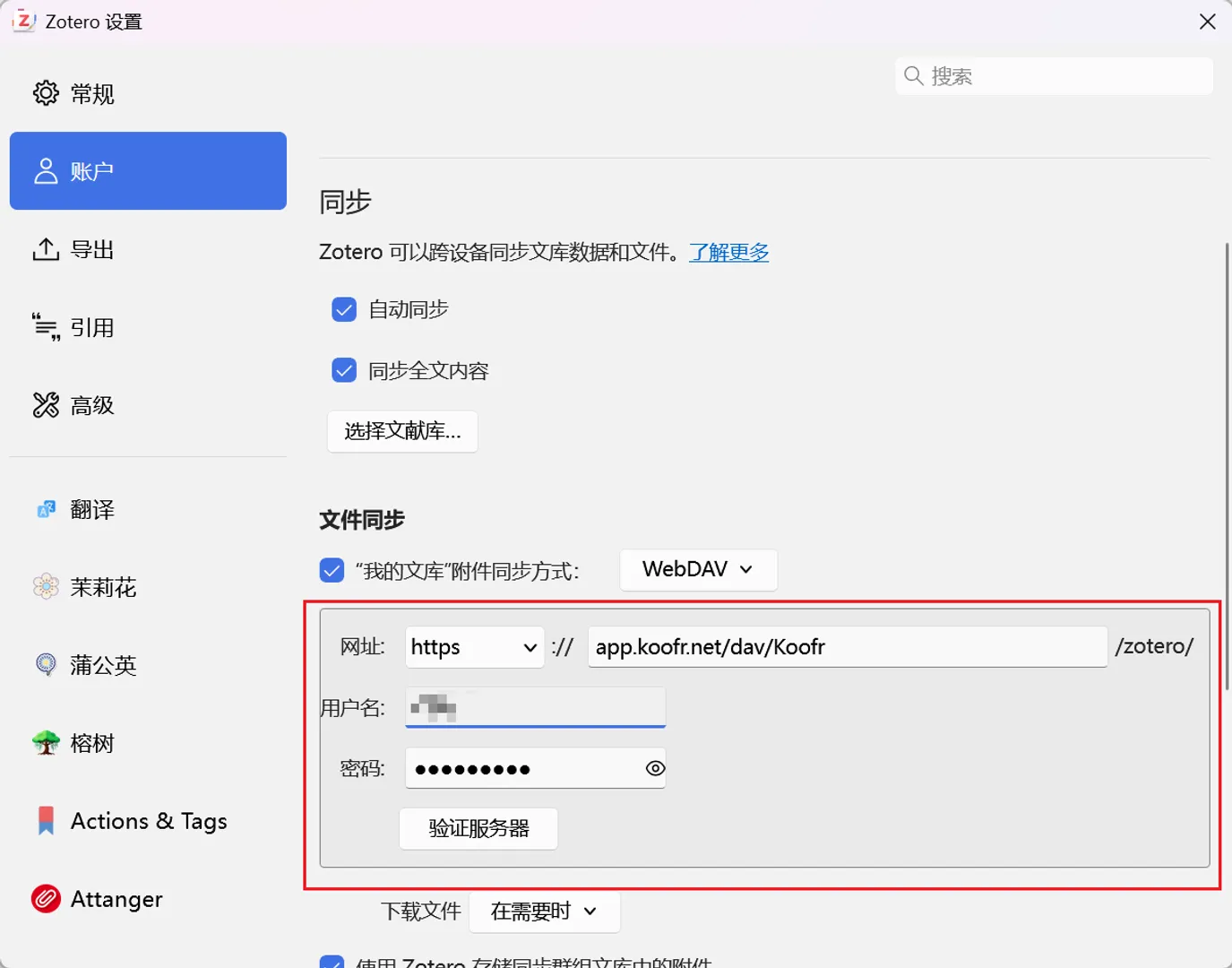Switch to the 引用 pane
This screenshot has height=968, width=1232.
148,327
